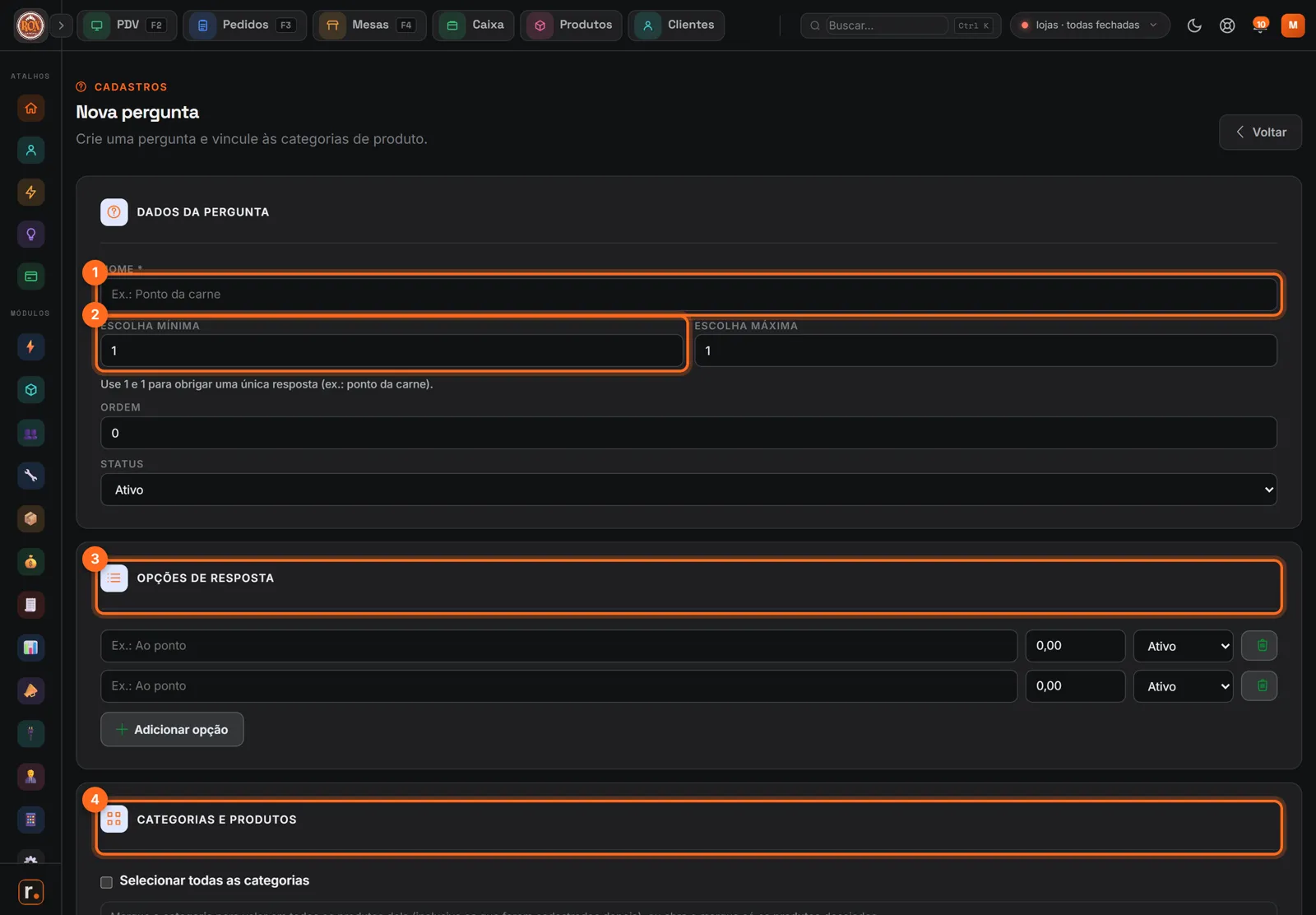This screenshot has height=915, width=1316.
Task: Click the cardboard box module icon
Action: pyautogui.click(x=30, y=518)
